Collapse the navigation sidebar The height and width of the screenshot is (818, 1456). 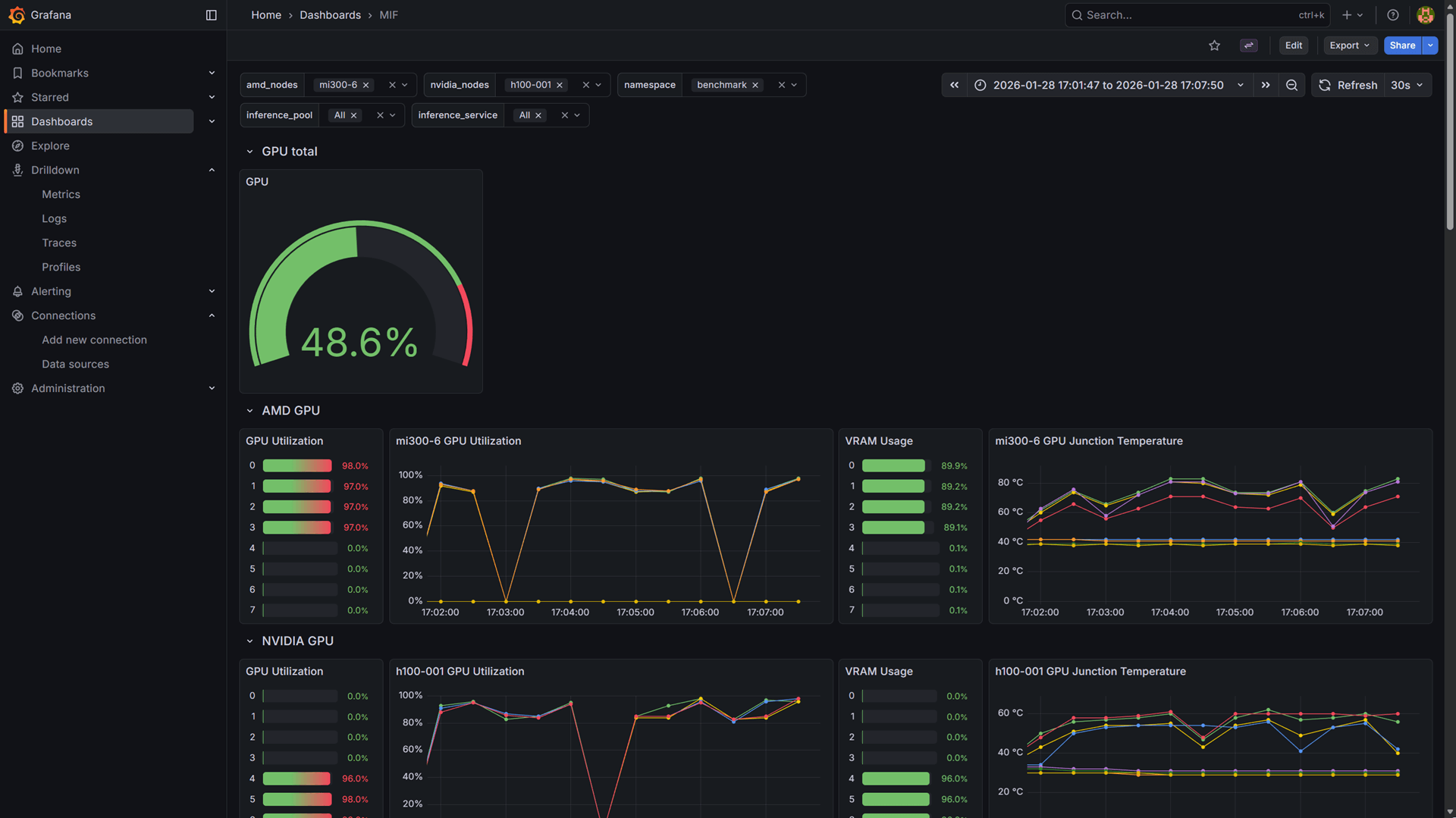click(210, 14)
